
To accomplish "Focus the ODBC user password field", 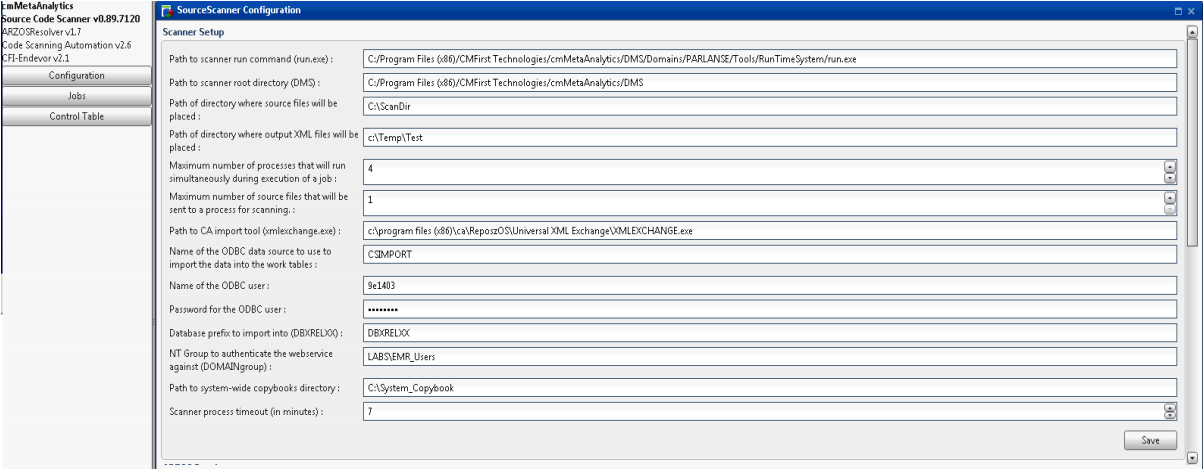I will tap(769, 308).
